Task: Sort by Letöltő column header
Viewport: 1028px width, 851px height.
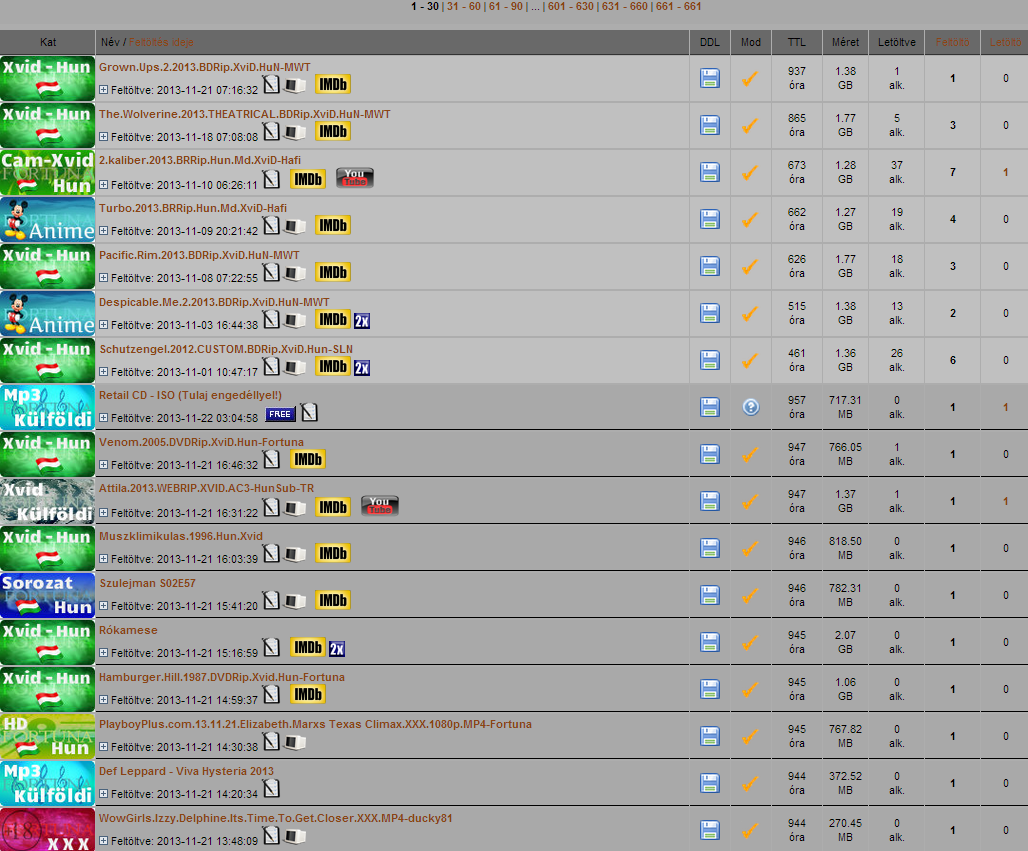Action: [x=1005, y=43]
